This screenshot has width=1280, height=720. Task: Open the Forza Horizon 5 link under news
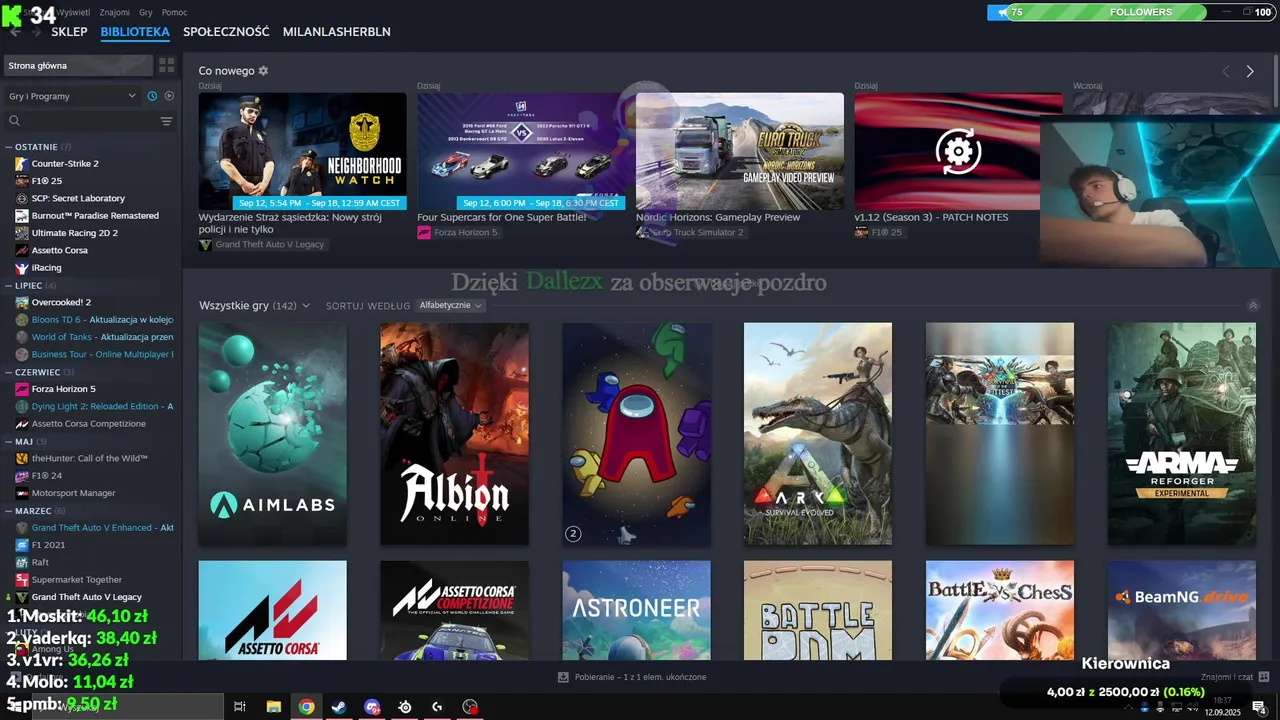(x=457, y=232)
